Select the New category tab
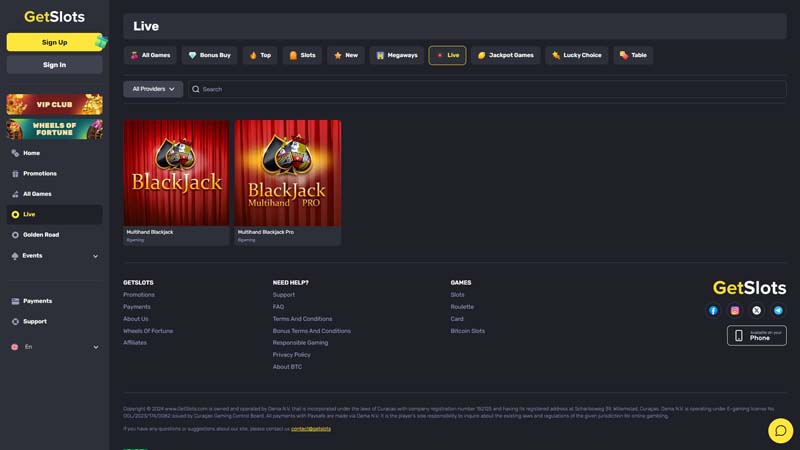This screenshot has height=450, width=800. (345, 55)
